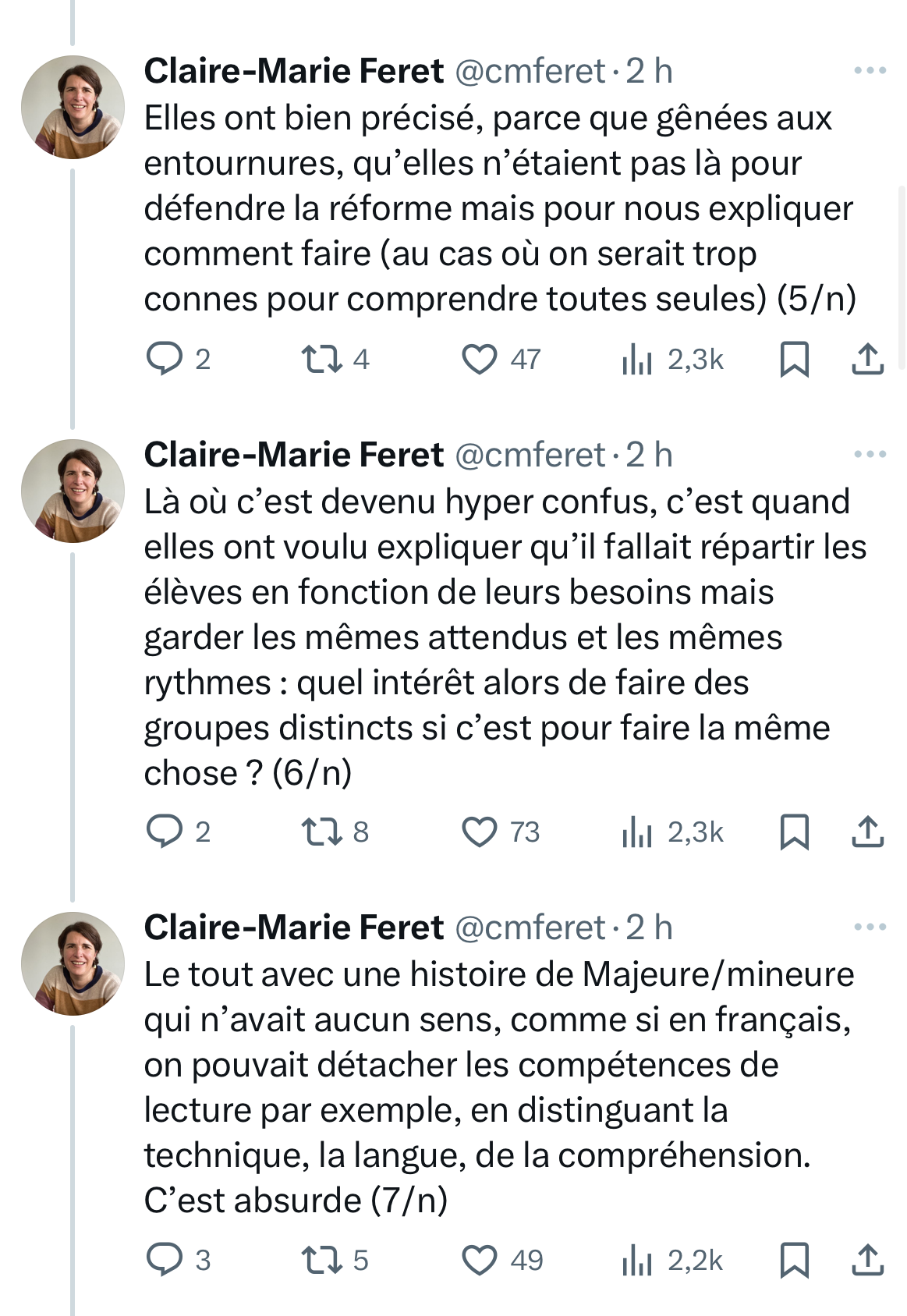Image resolution: width=907 pixels, height=1316 pixels.
Task: Bookmark the 6/n tweet
Action: pos(794,832)
